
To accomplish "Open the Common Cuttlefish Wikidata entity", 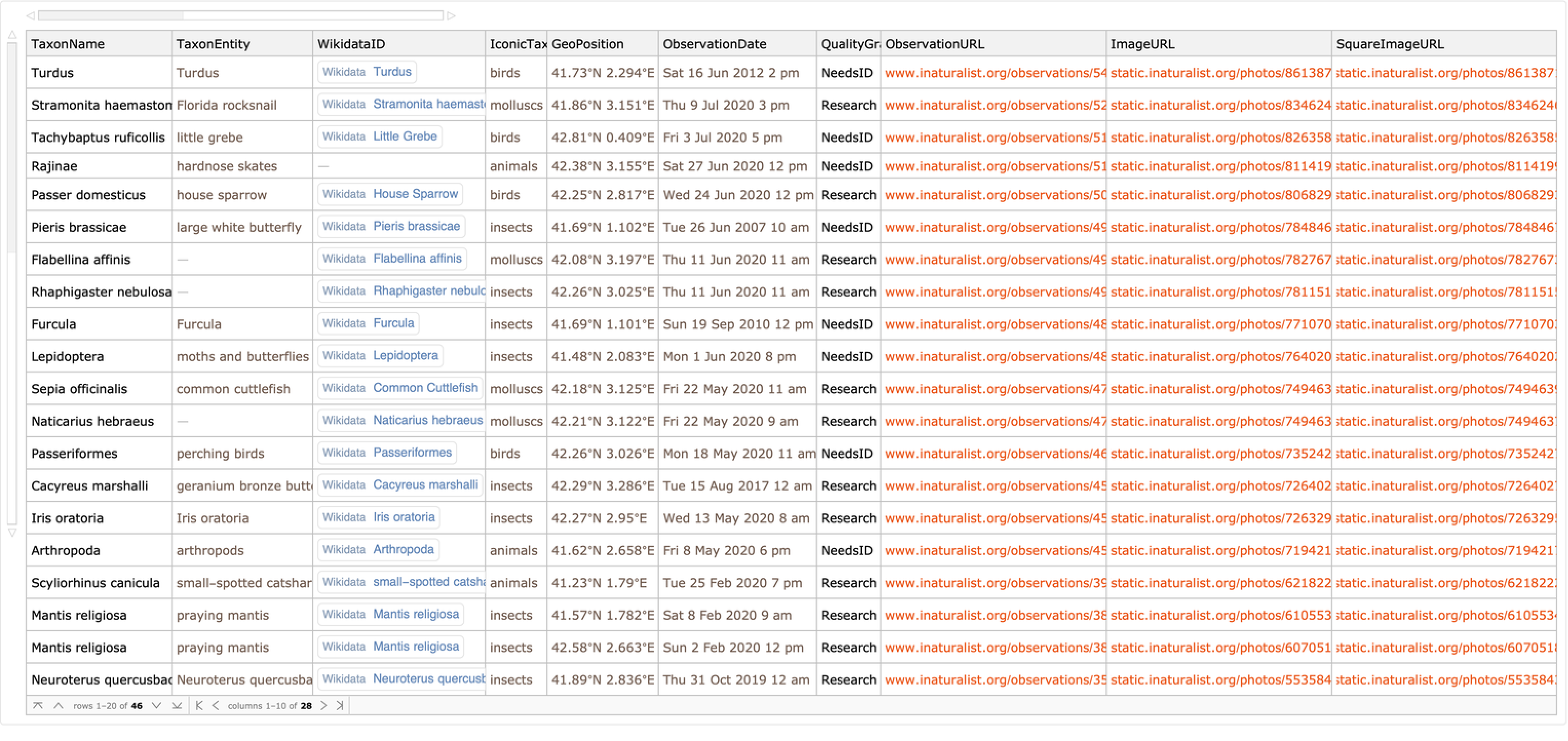I will click(399, 388).
